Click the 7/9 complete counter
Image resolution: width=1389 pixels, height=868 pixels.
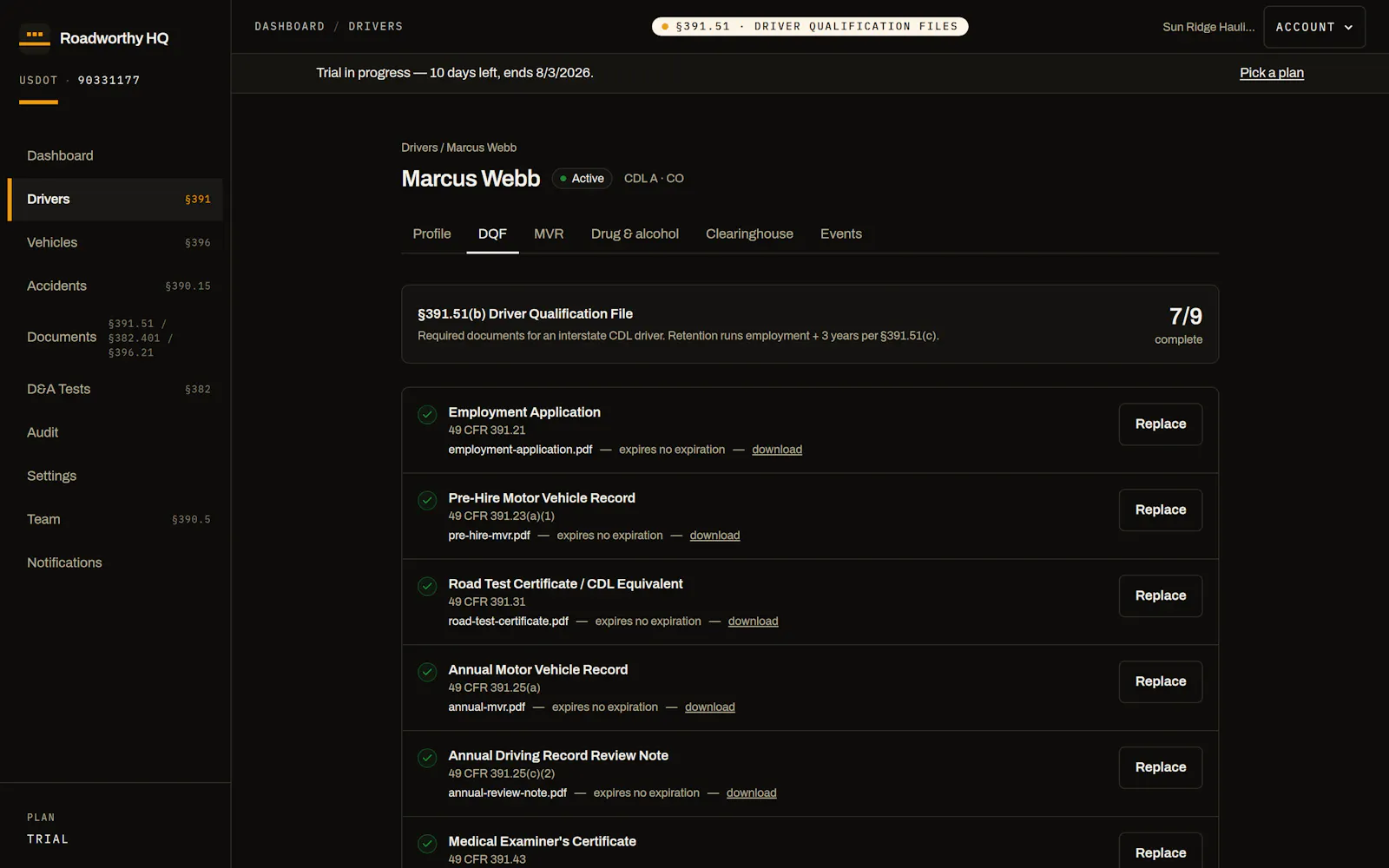point(1179,325)
